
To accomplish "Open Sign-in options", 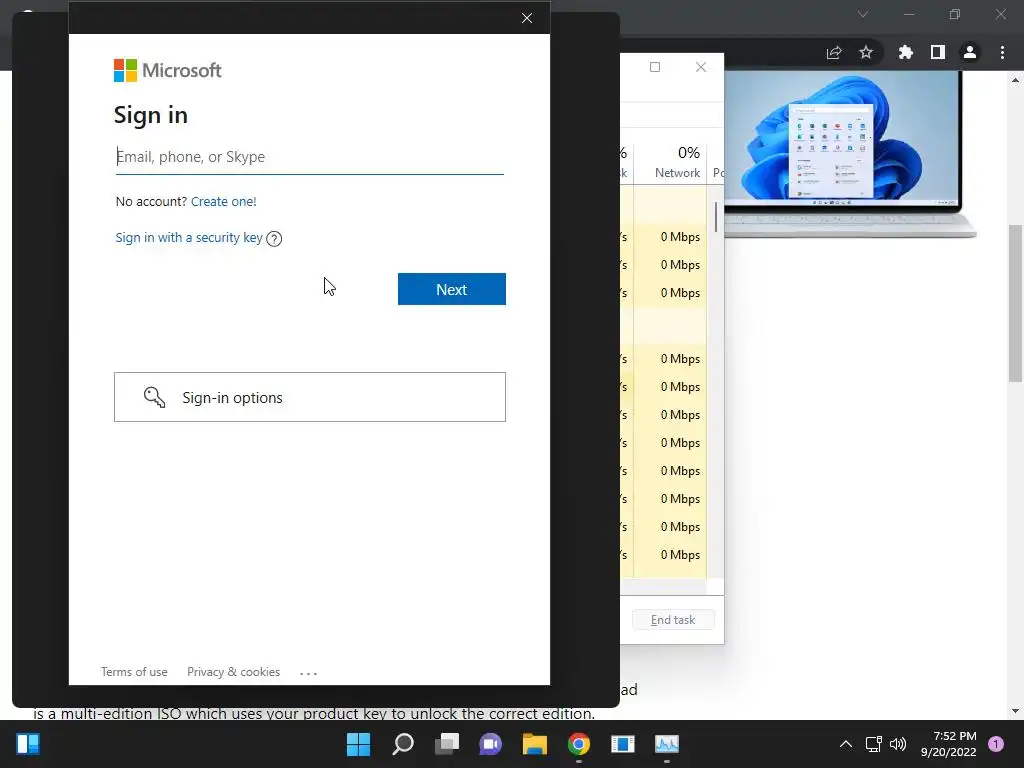I will [x=310, y=397].
